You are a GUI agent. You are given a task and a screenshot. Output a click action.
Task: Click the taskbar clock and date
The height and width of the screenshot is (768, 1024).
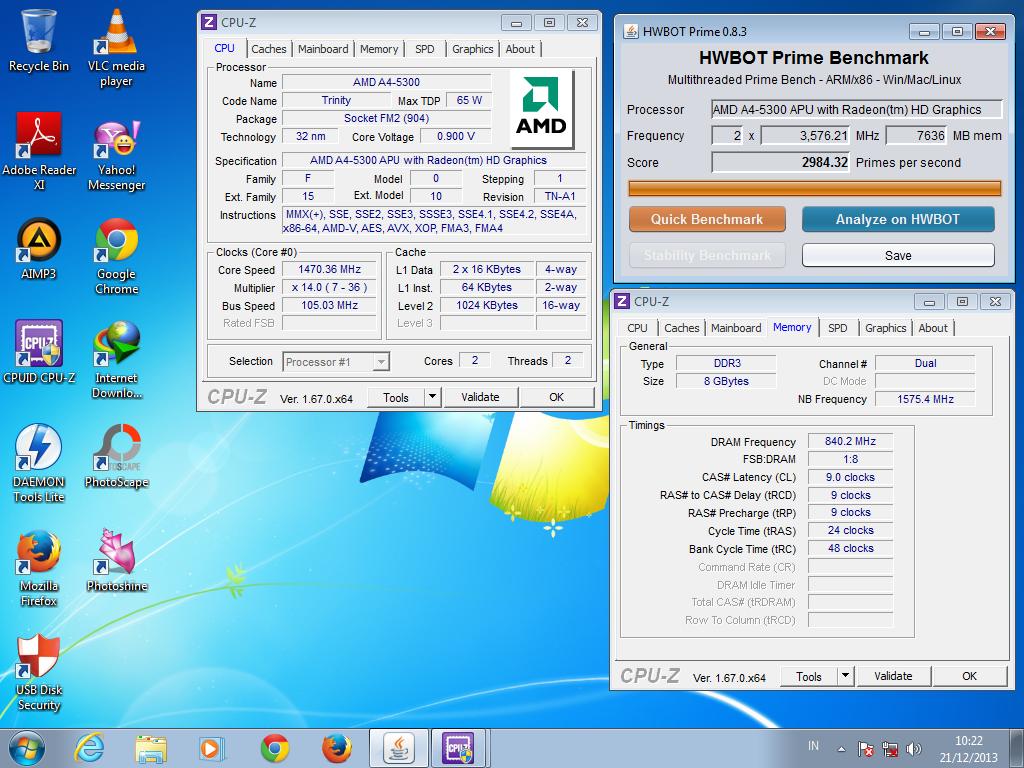pos(968,749)
